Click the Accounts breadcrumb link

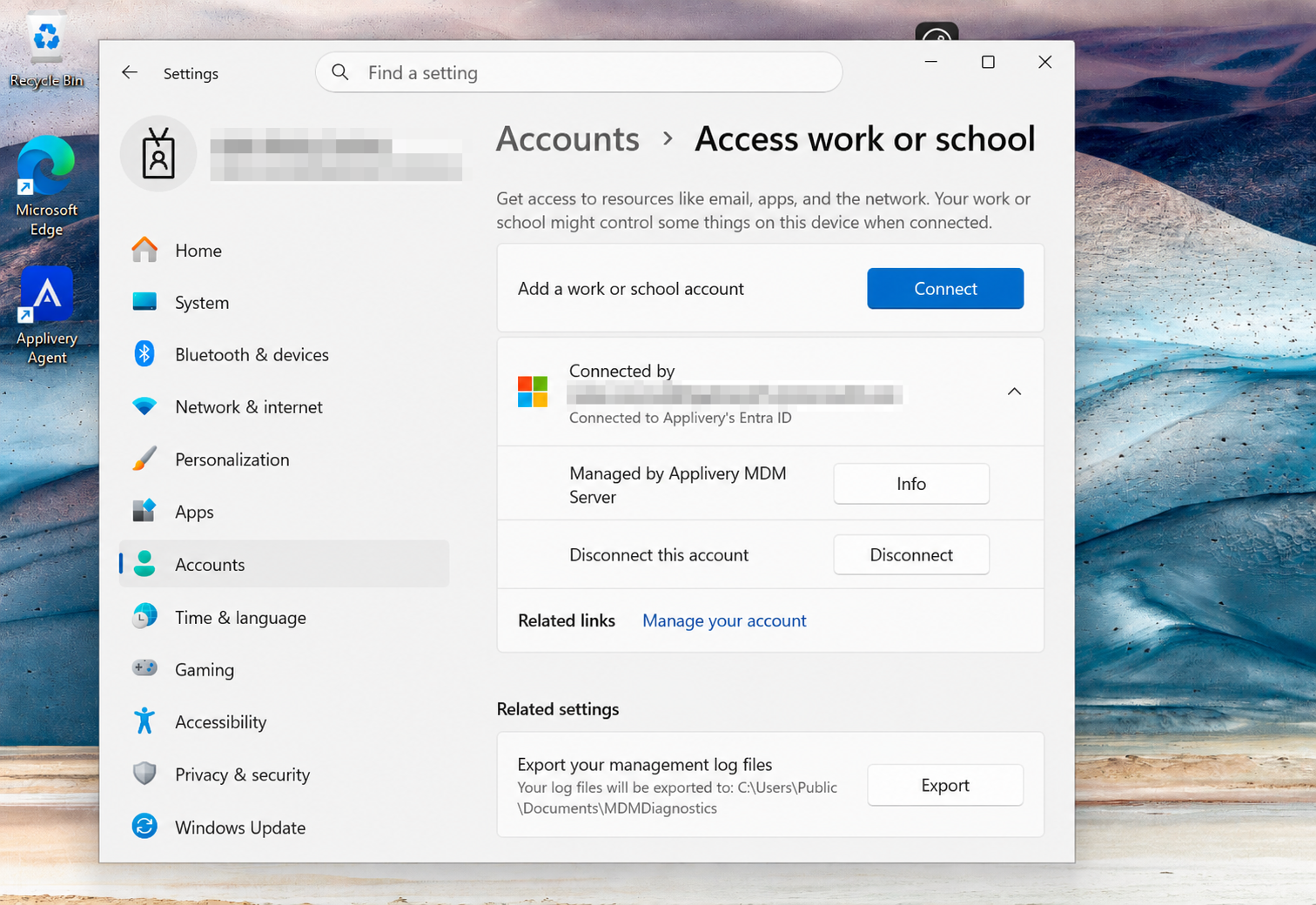coord(567,139)
